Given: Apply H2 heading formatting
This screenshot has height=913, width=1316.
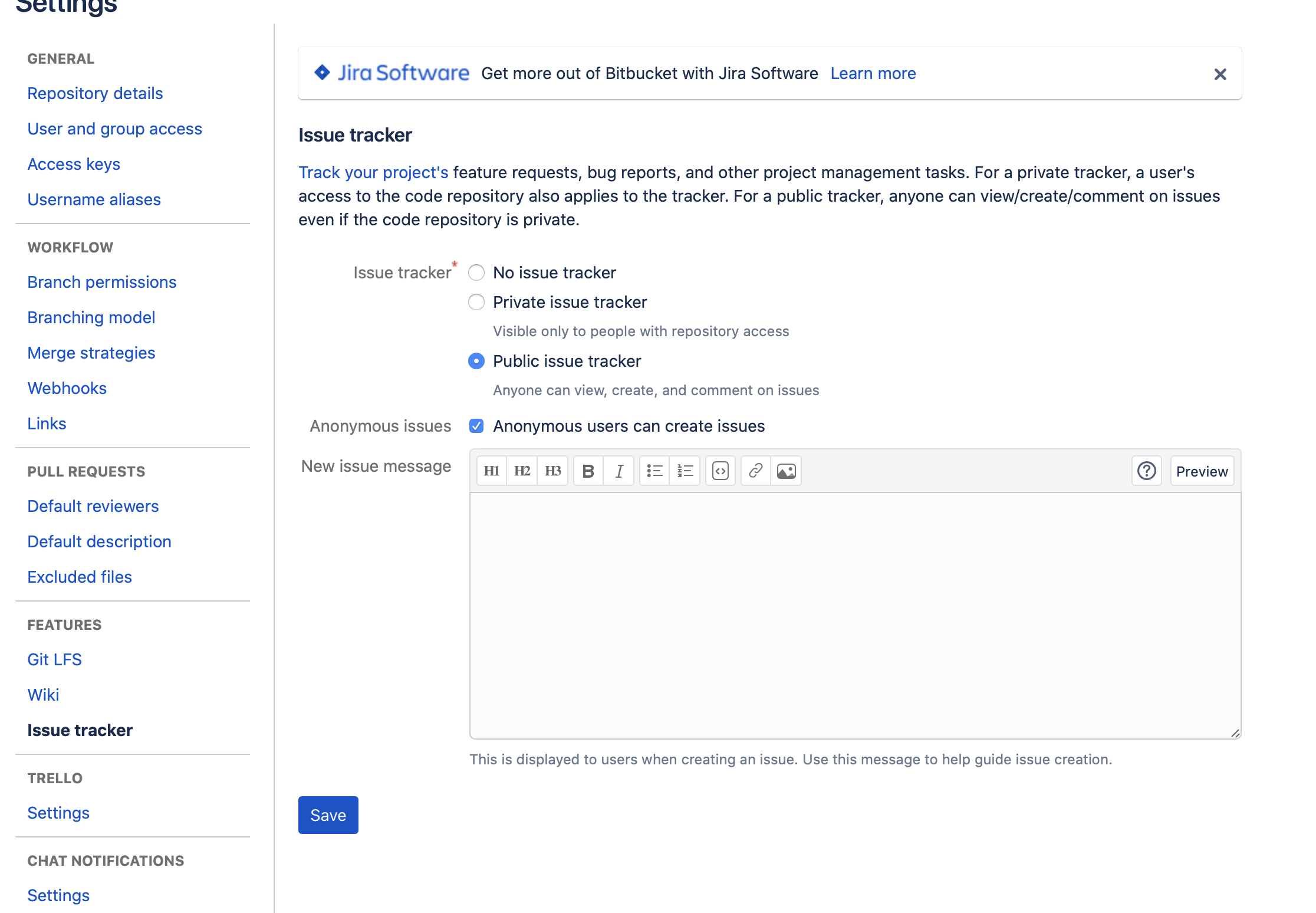Looking at the screenshot, I should [x=522, y=471].
